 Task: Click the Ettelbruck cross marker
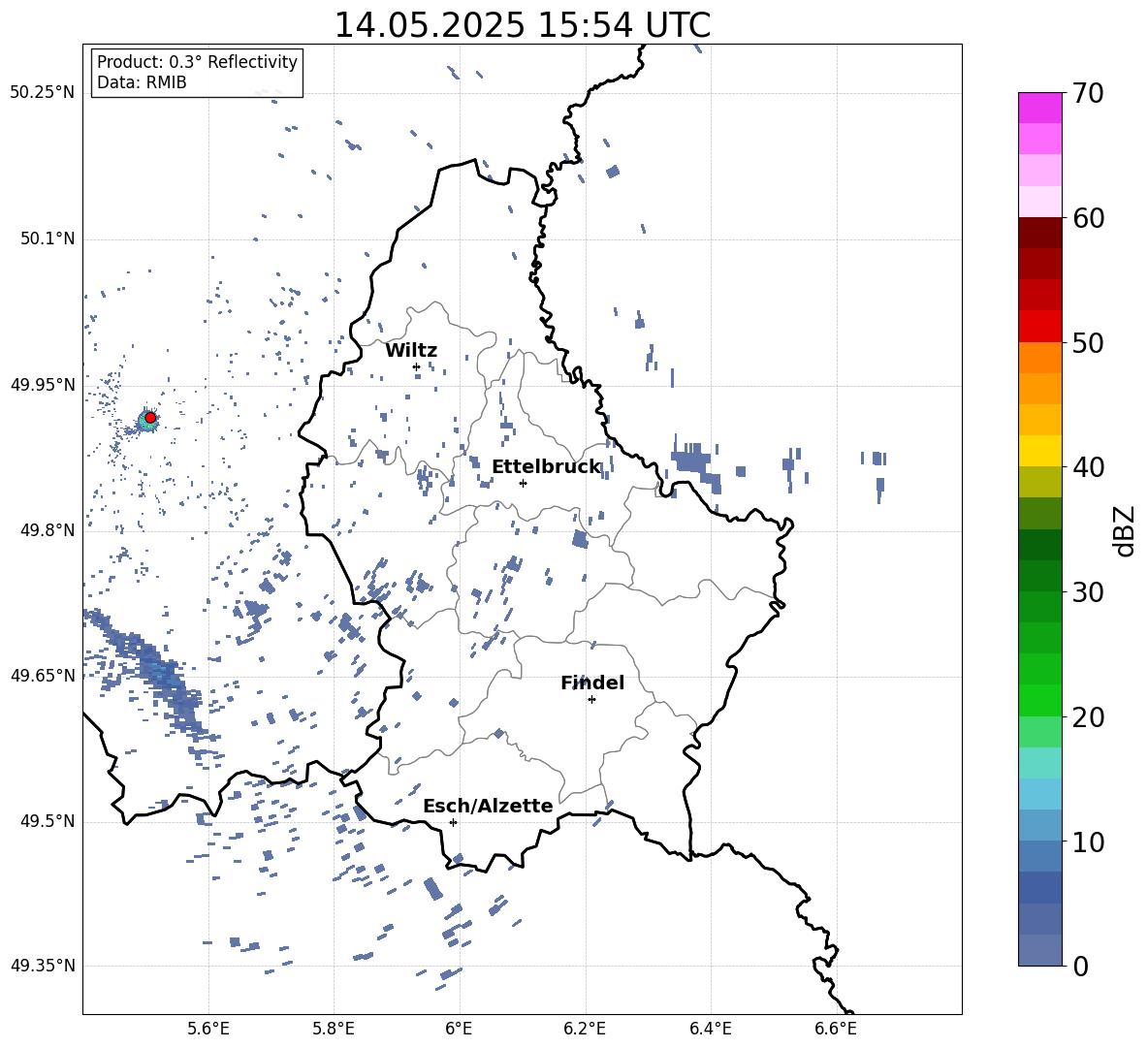(x=523, y=483)
